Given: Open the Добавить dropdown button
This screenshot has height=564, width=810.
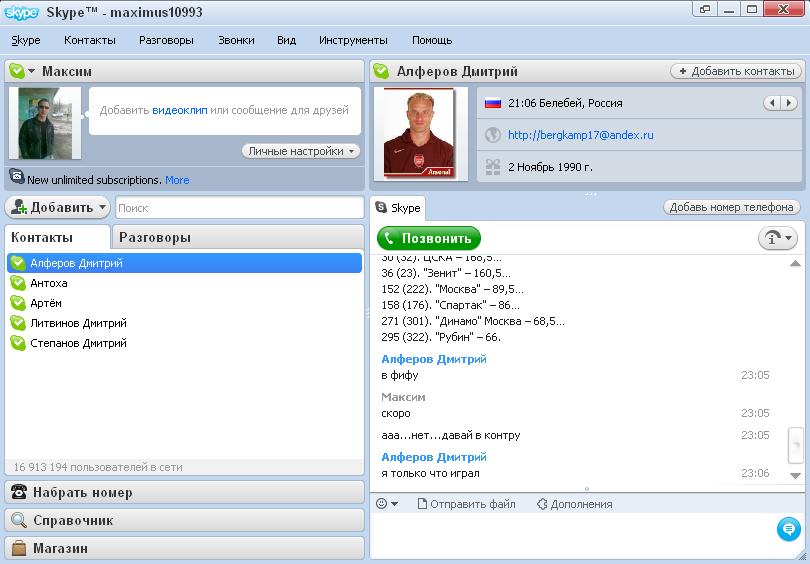Looking at the screenshot, I should point(57,208).
